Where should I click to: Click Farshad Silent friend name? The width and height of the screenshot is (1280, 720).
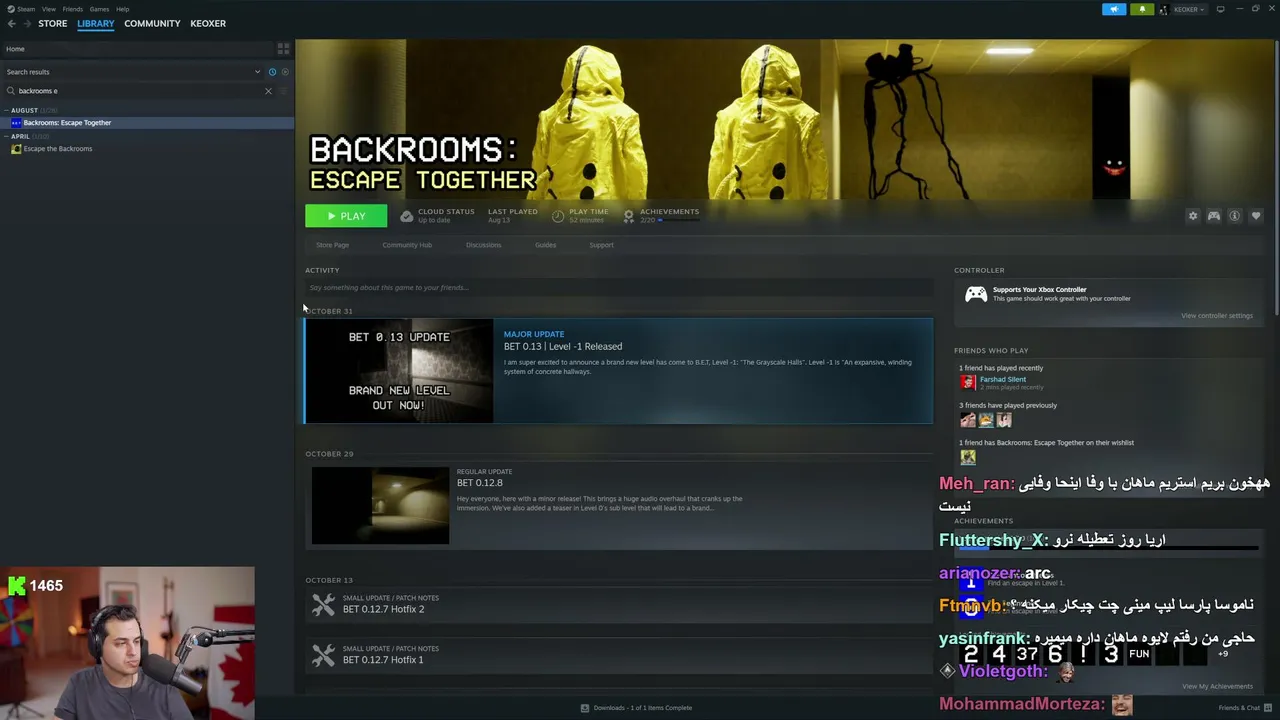[x=1003, y=379]
